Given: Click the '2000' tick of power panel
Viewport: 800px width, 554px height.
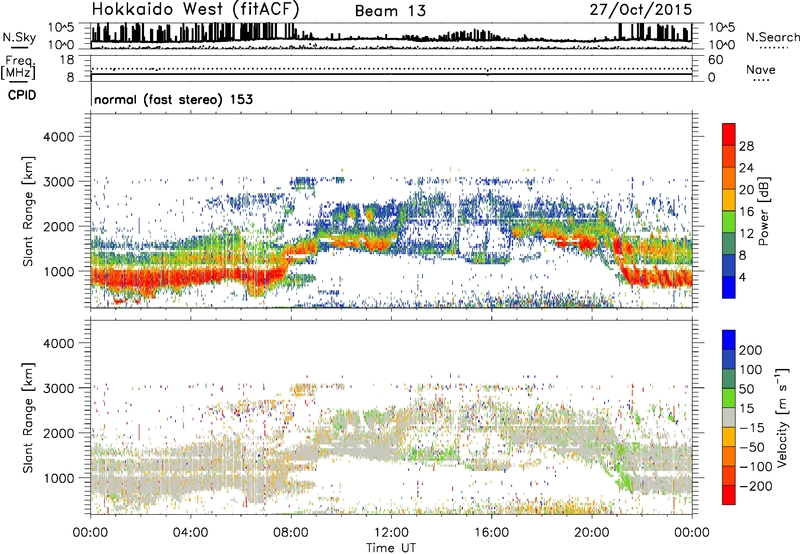Looking at the screenshot, I should click(x=59, y=226).
